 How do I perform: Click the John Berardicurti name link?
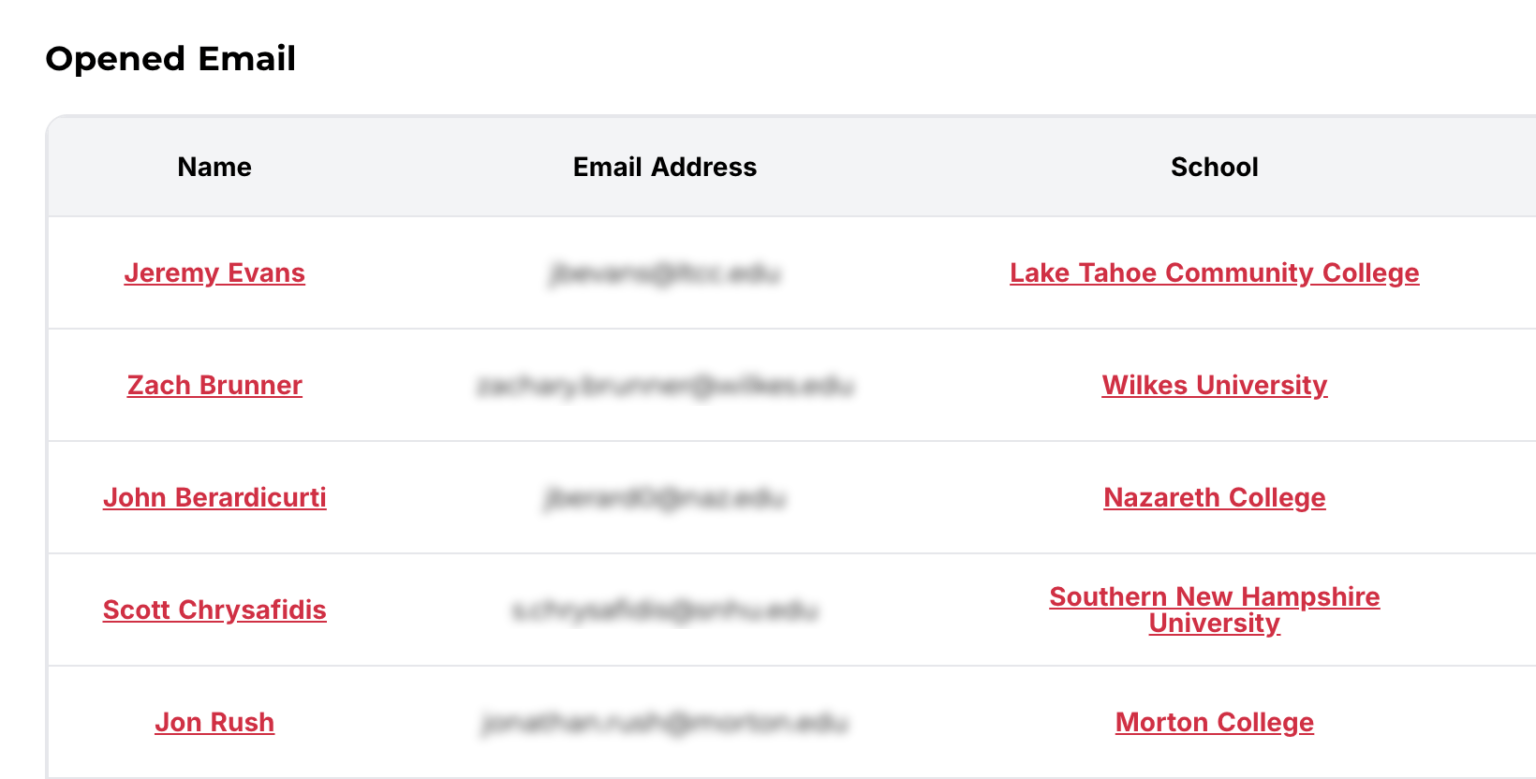pyautogui.click(x=214, y=497)
